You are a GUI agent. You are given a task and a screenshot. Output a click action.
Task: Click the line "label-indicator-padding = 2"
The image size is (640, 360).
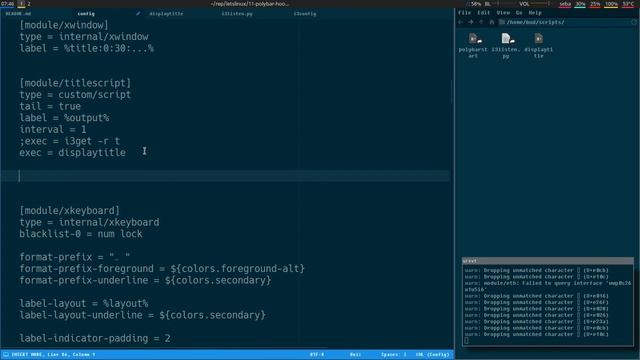[x=95, y=338]
